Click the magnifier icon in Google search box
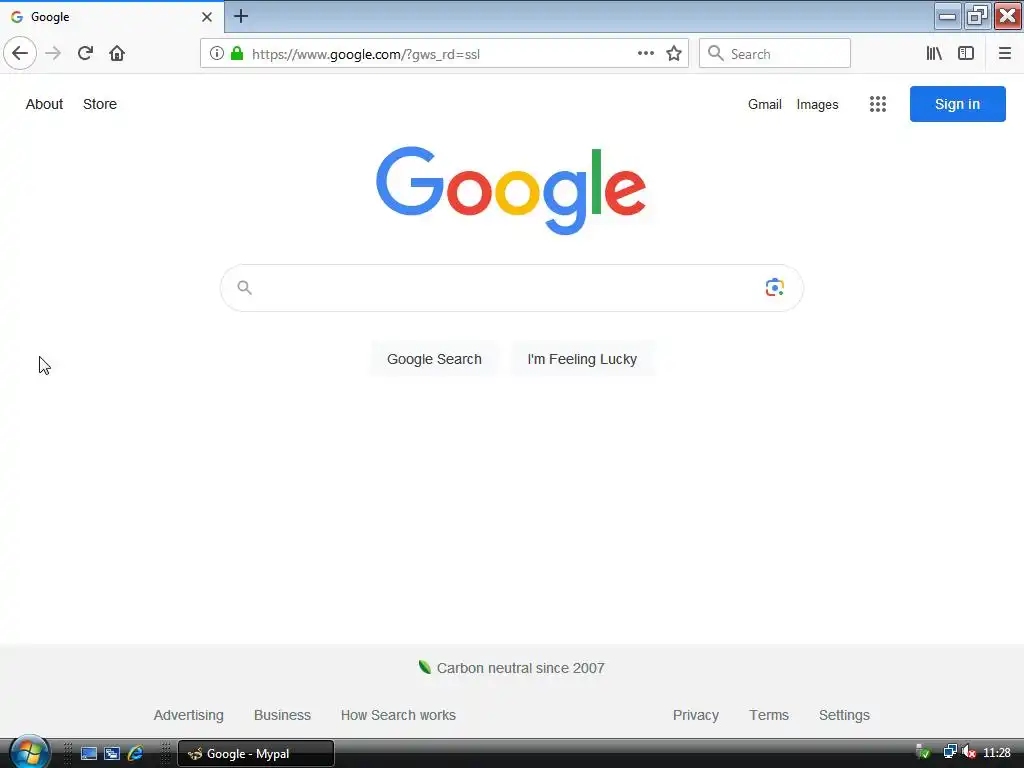The image size is (1024, 768). pos(244,287)
